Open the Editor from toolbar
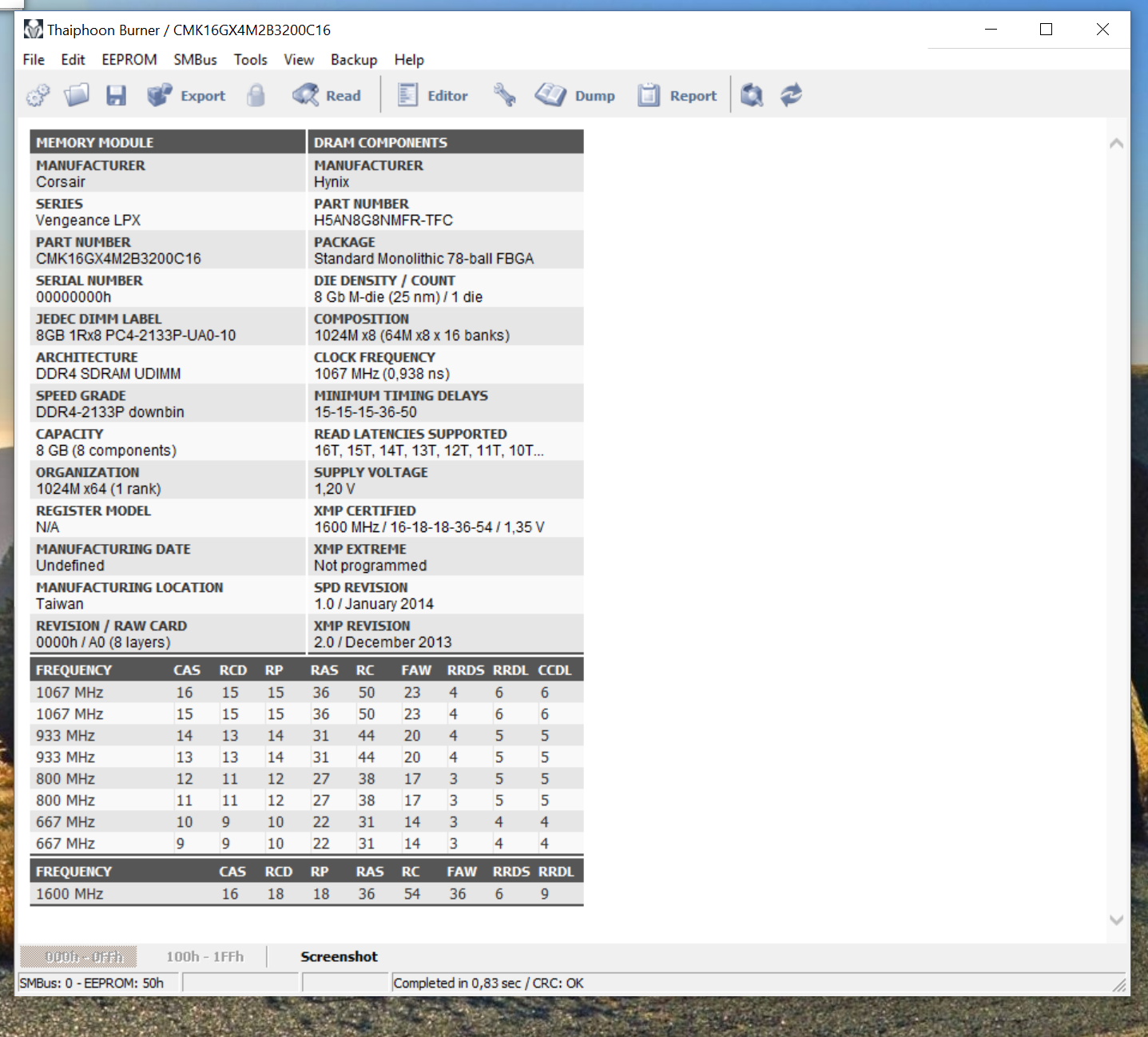The height and width of the screenshot is (1037, 1148). (x=433, y=96)
